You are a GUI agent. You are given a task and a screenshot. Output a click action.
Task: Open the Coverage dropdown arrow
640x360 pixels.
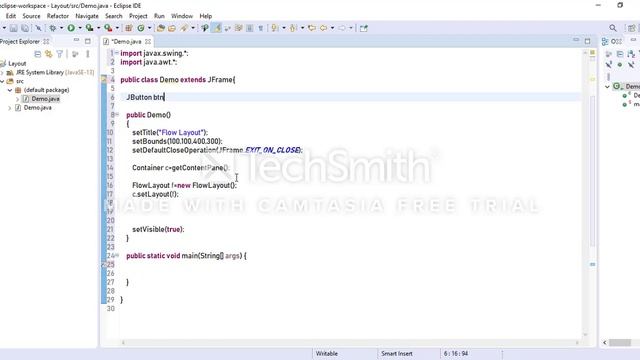click(x=98, y=28)
